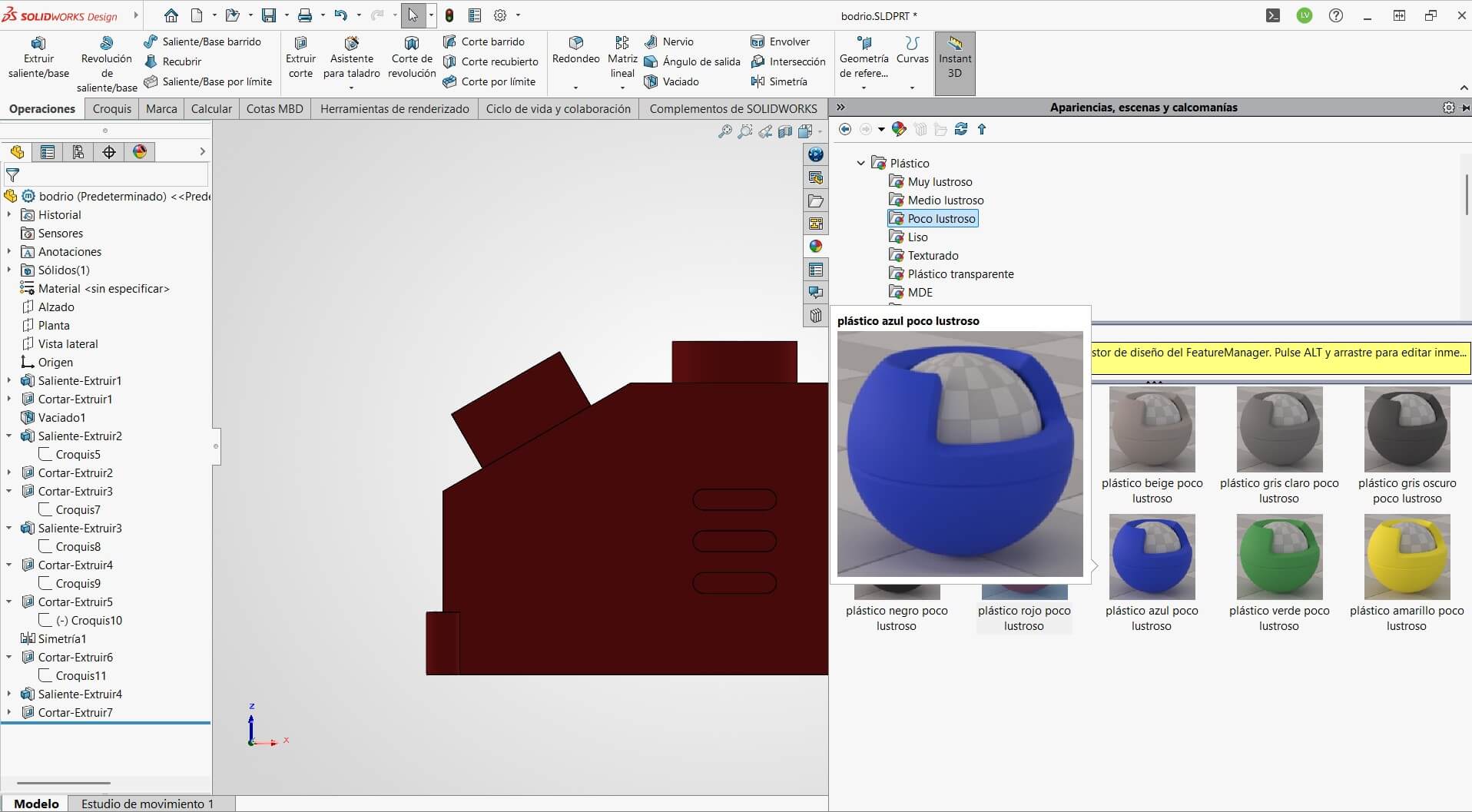
Task: Collapse the Saliente-Extruir2 feature node
Action: (x=9, y=436)
